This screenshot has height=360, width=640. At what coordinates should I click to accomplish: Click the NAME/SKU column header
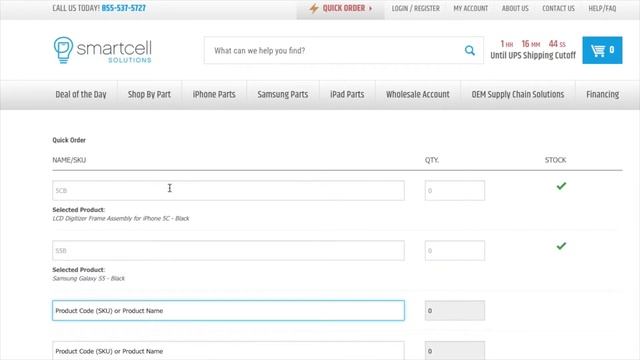[x=69, y=160]
